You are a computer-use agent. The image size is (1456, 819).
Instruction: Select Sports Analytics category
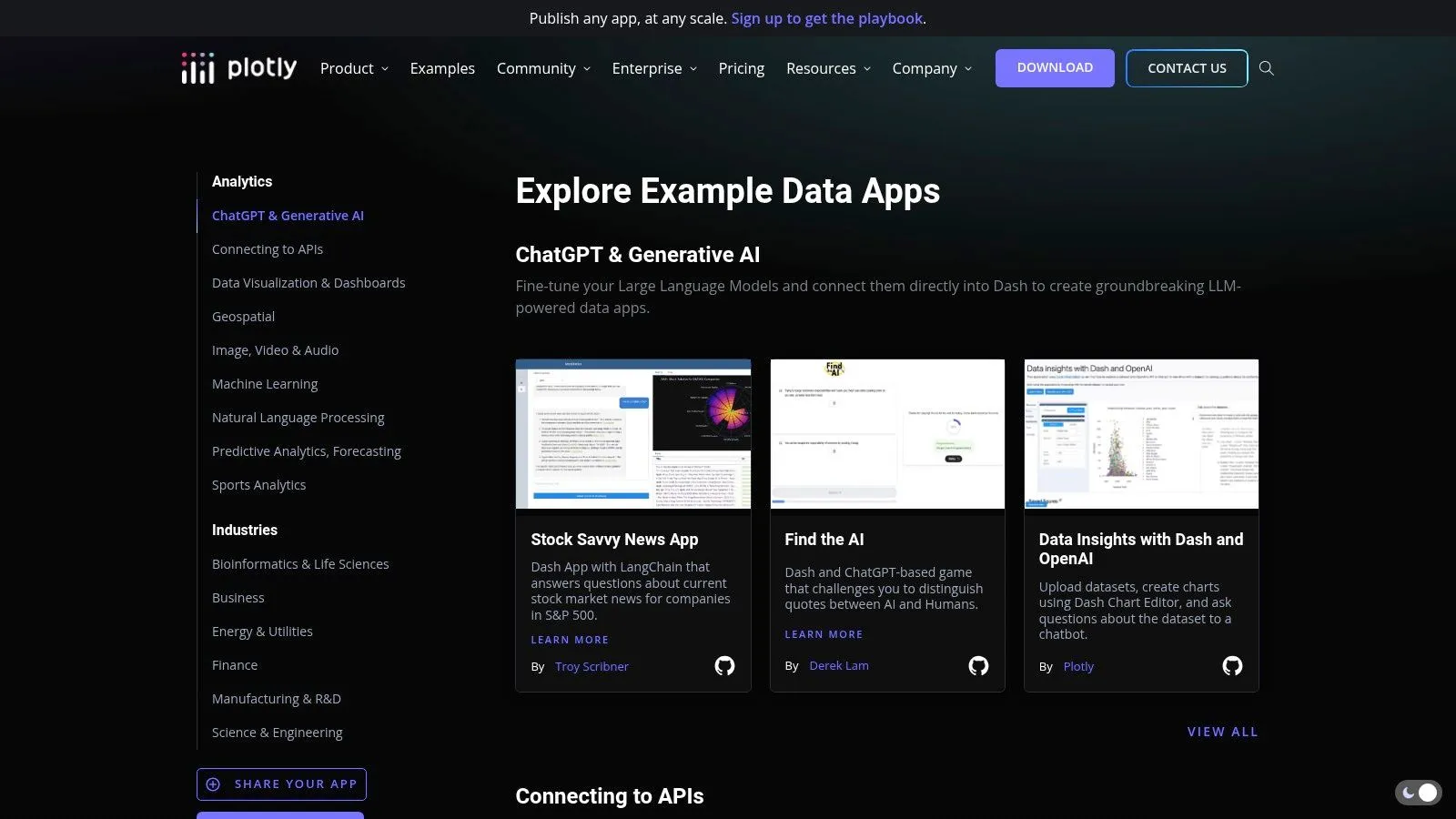258,485
